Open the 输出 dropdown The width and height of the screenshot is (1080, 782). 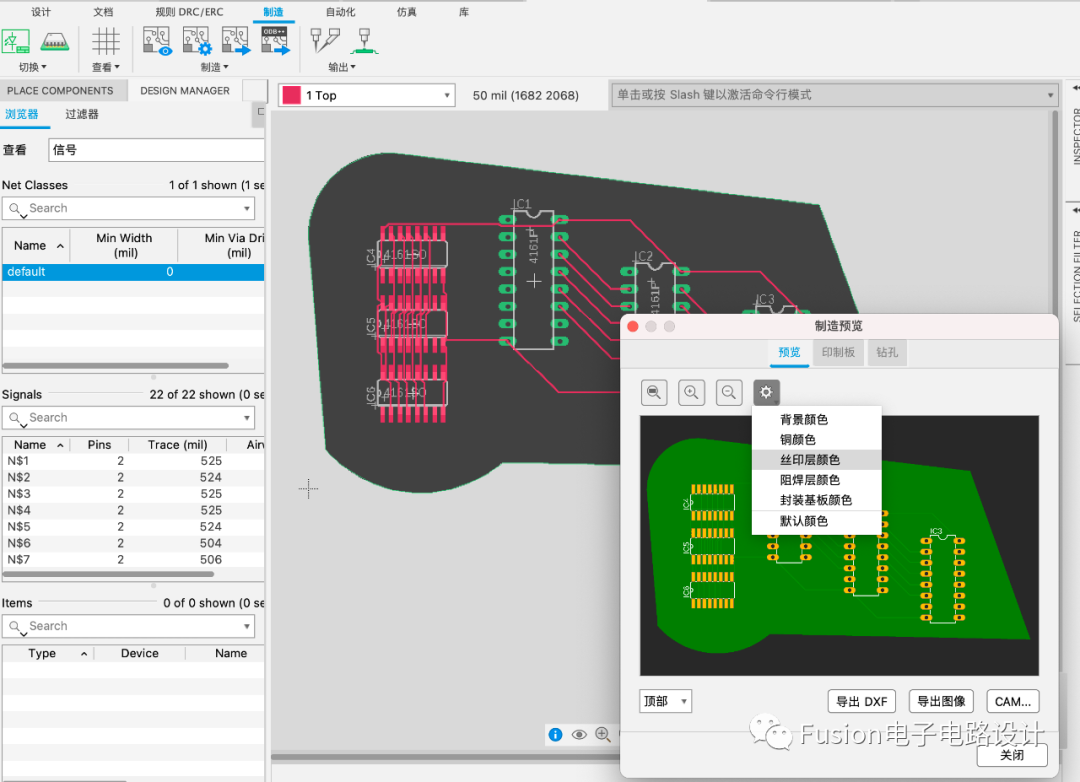point(342,67)
